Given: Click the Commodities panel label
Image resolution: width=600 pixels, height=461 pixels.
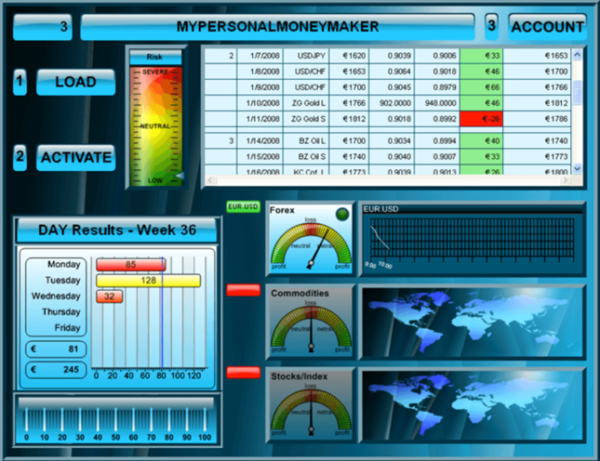Looking at the screenshot, I should pyautogui.click(x=300, y=293).
